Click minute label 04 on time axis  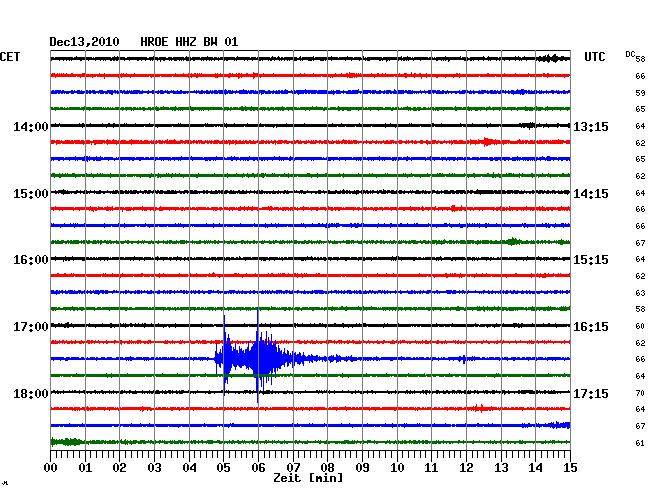tap(189, 467)
